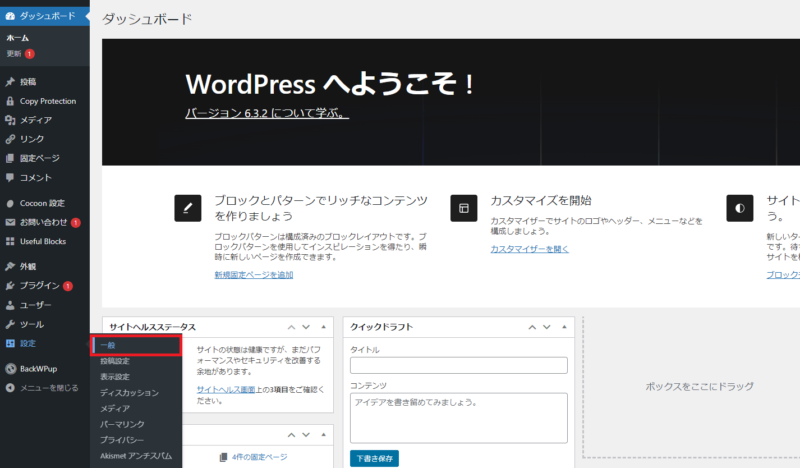Viewport: 800px width, 468px height.
Task: Click the リンク chain icon
Action: [10, 139]
